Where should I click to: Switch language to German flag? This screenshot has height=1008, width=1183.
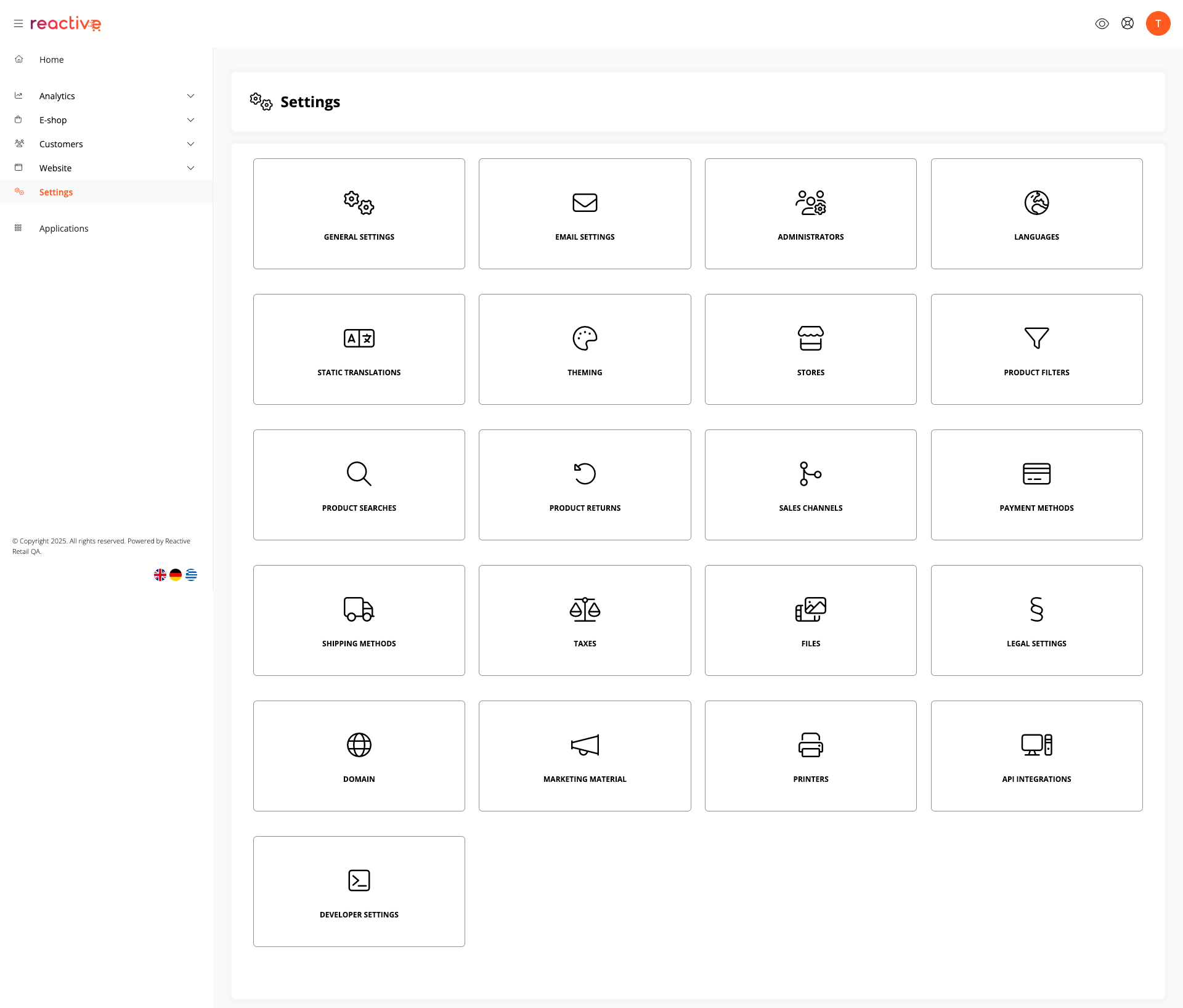(x=176, y=575)
